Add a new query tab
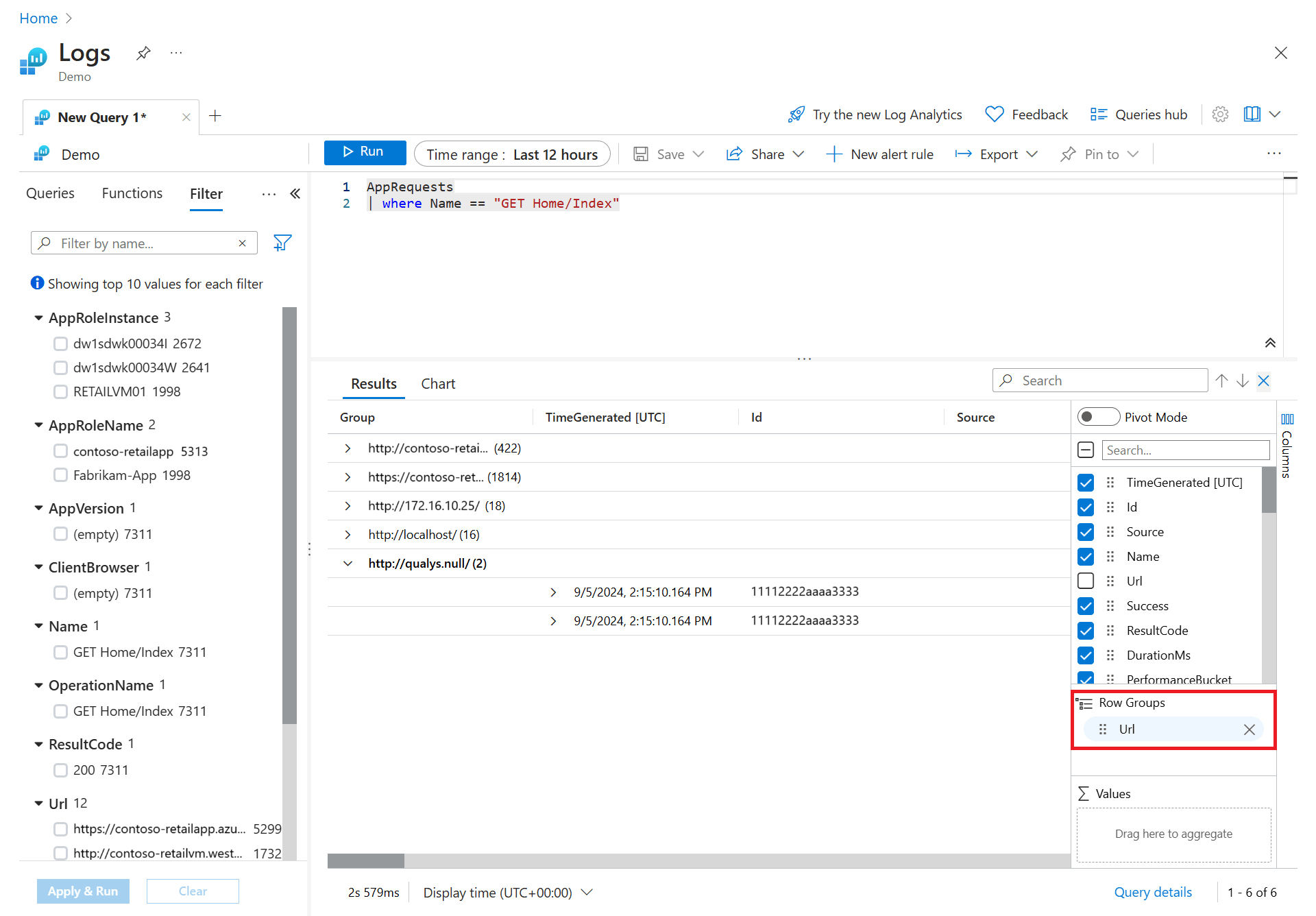The height and width of the screenshot is (916, 1316). (215, 116)
